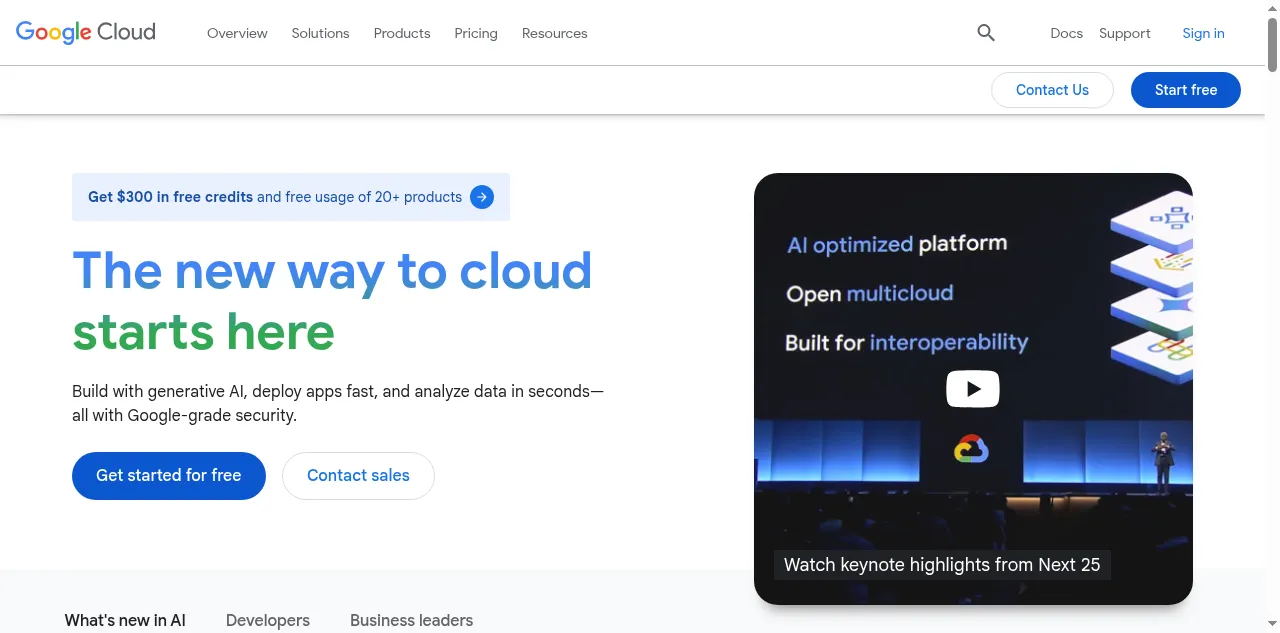This screenshot has width=1280, height=633.
Task: Click the page's vertical scrollbar thumb
Action: (1272, 43)
